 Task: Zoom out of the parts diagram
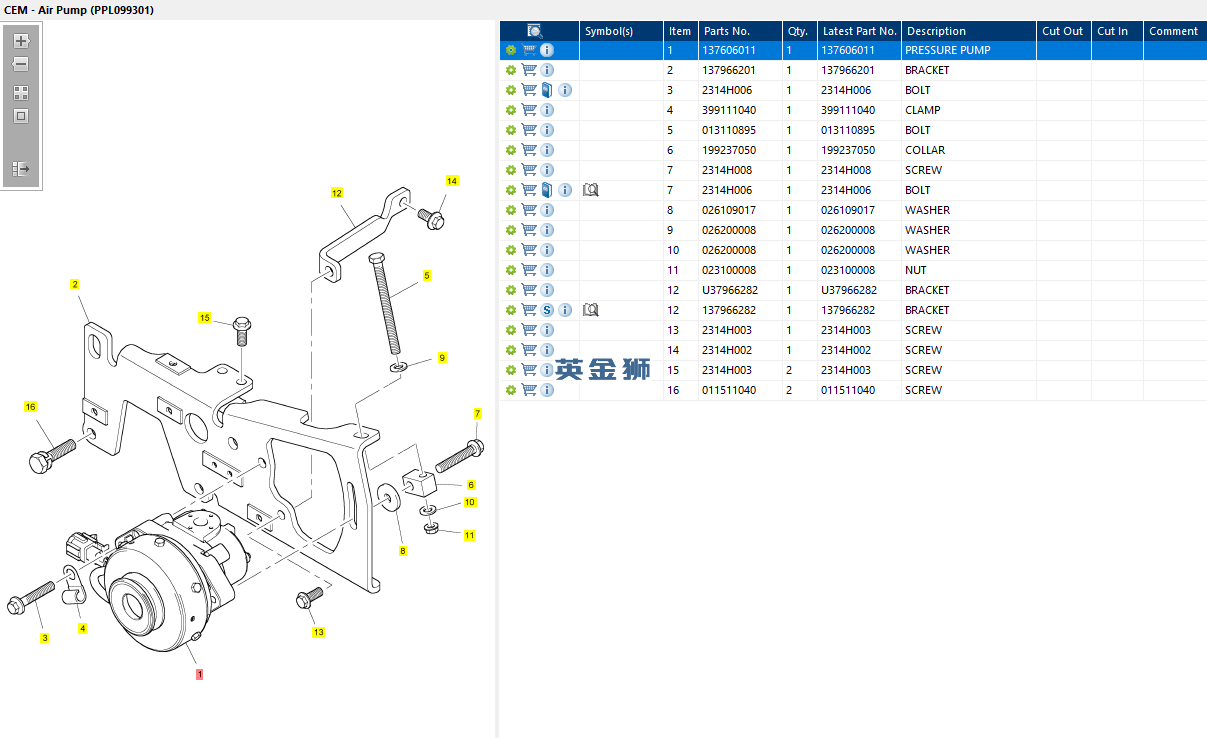[21, 64]
